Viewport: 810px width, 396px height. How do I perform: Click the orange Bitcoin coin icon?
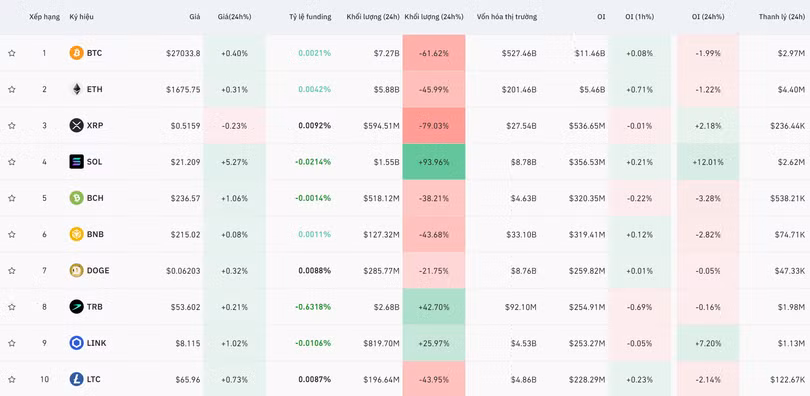[76, 53]
